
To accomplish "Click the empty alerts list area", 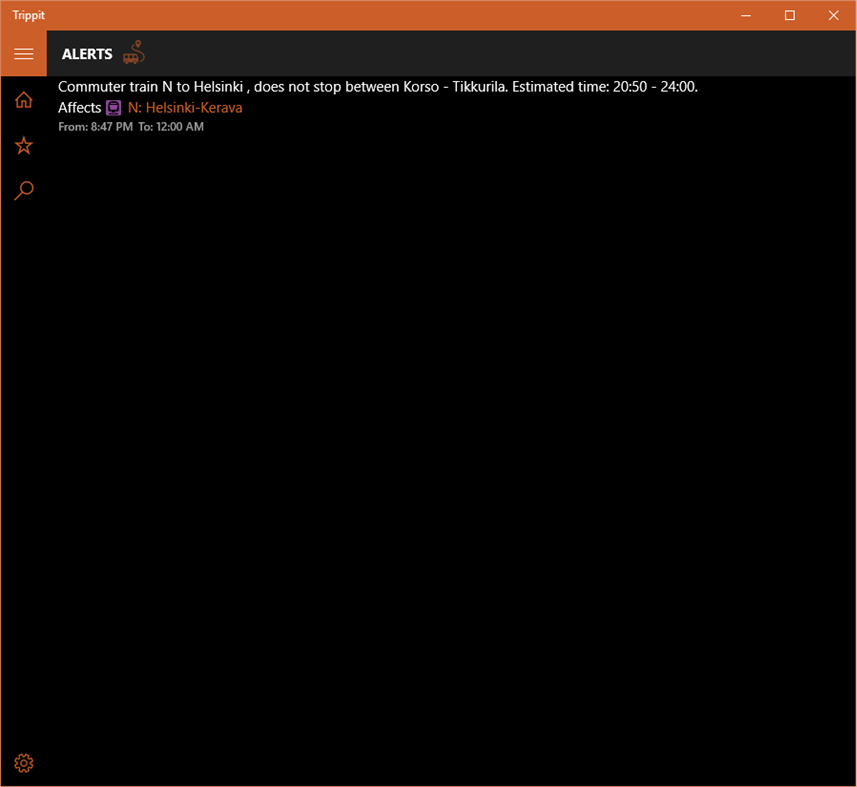I will click(450, 400).
